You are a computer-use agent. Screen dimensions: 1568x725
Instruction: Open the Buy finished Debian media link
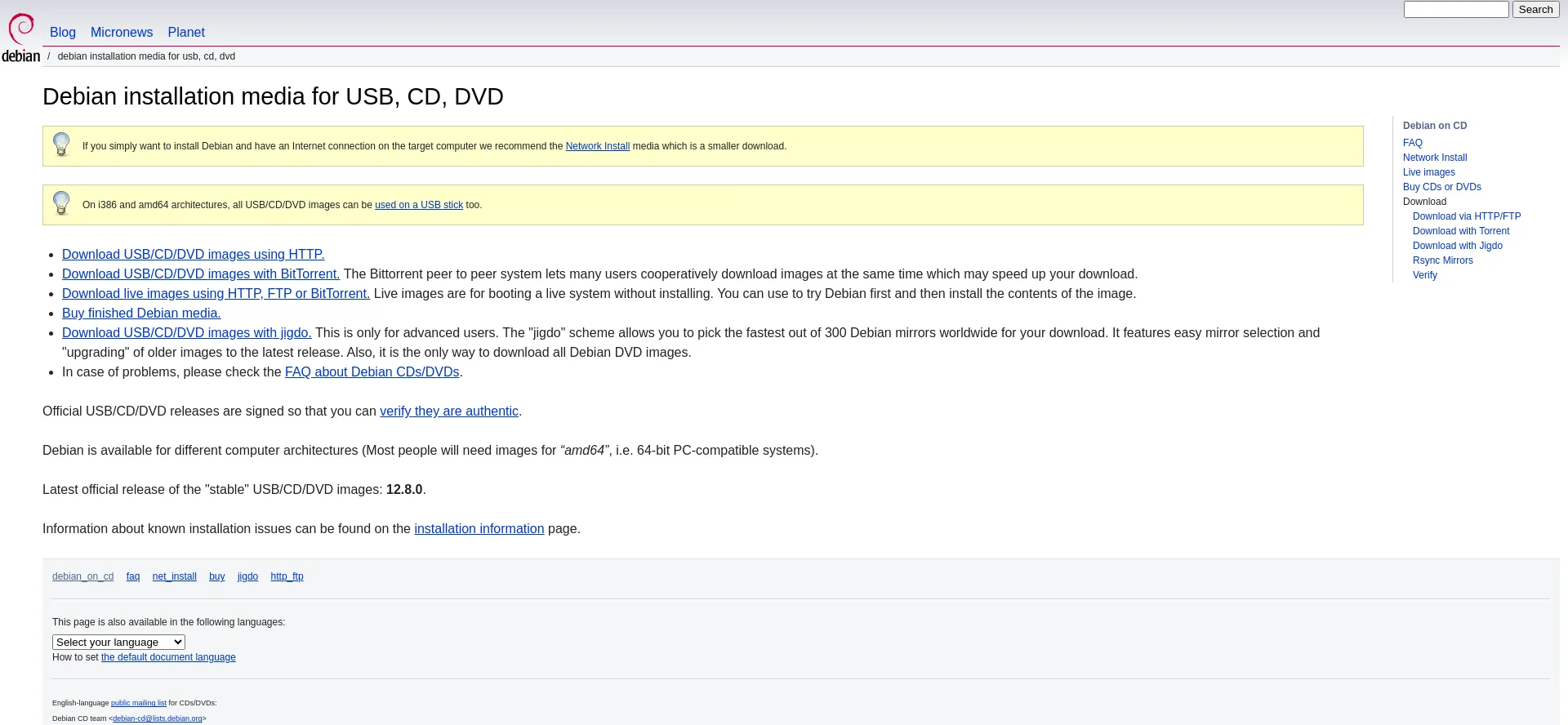pyautogui.click(x=141, y=314)
